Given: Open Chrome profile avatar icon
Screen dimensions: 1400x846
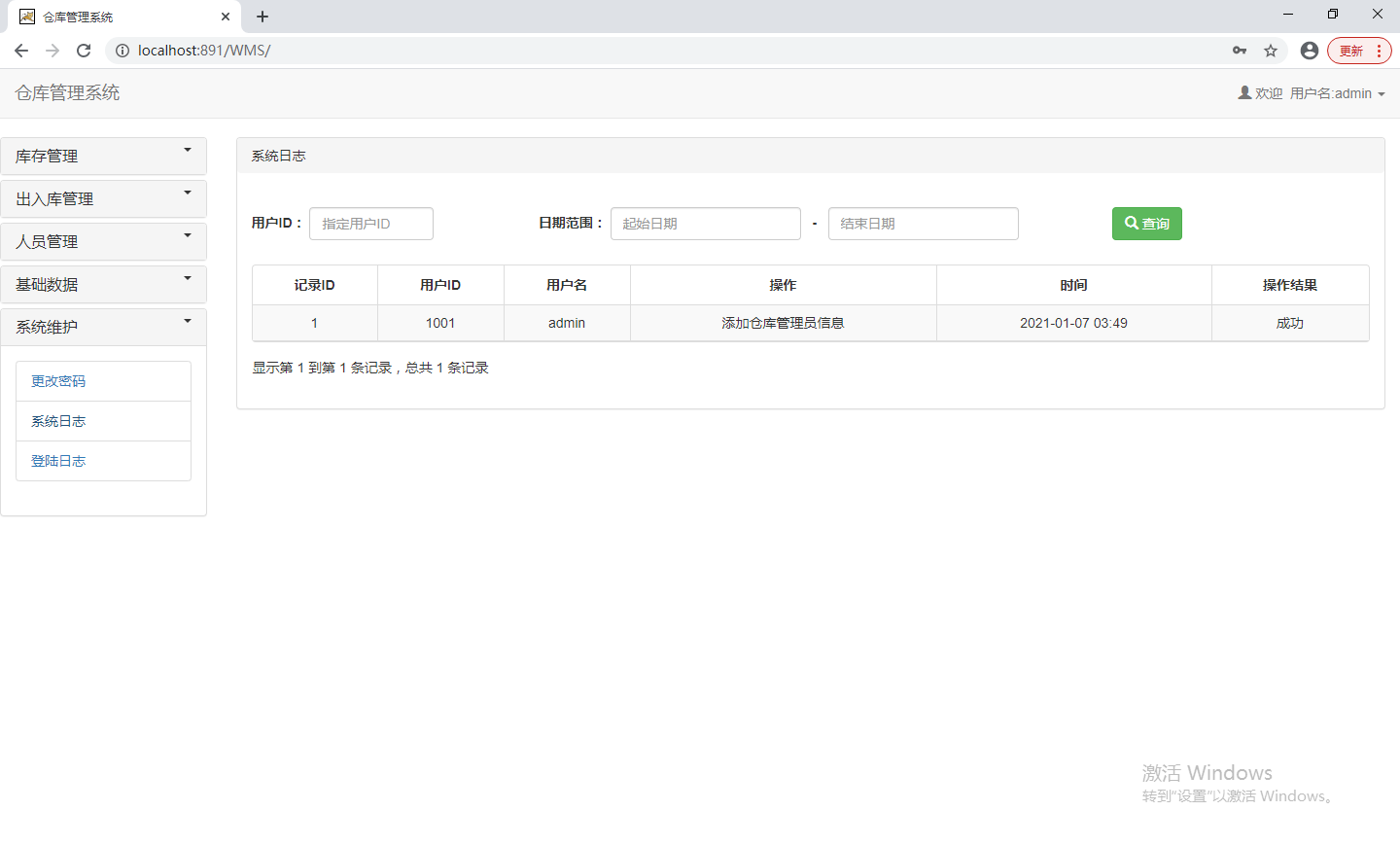Looking at the screenshot, I should [x=1310, y=51].
